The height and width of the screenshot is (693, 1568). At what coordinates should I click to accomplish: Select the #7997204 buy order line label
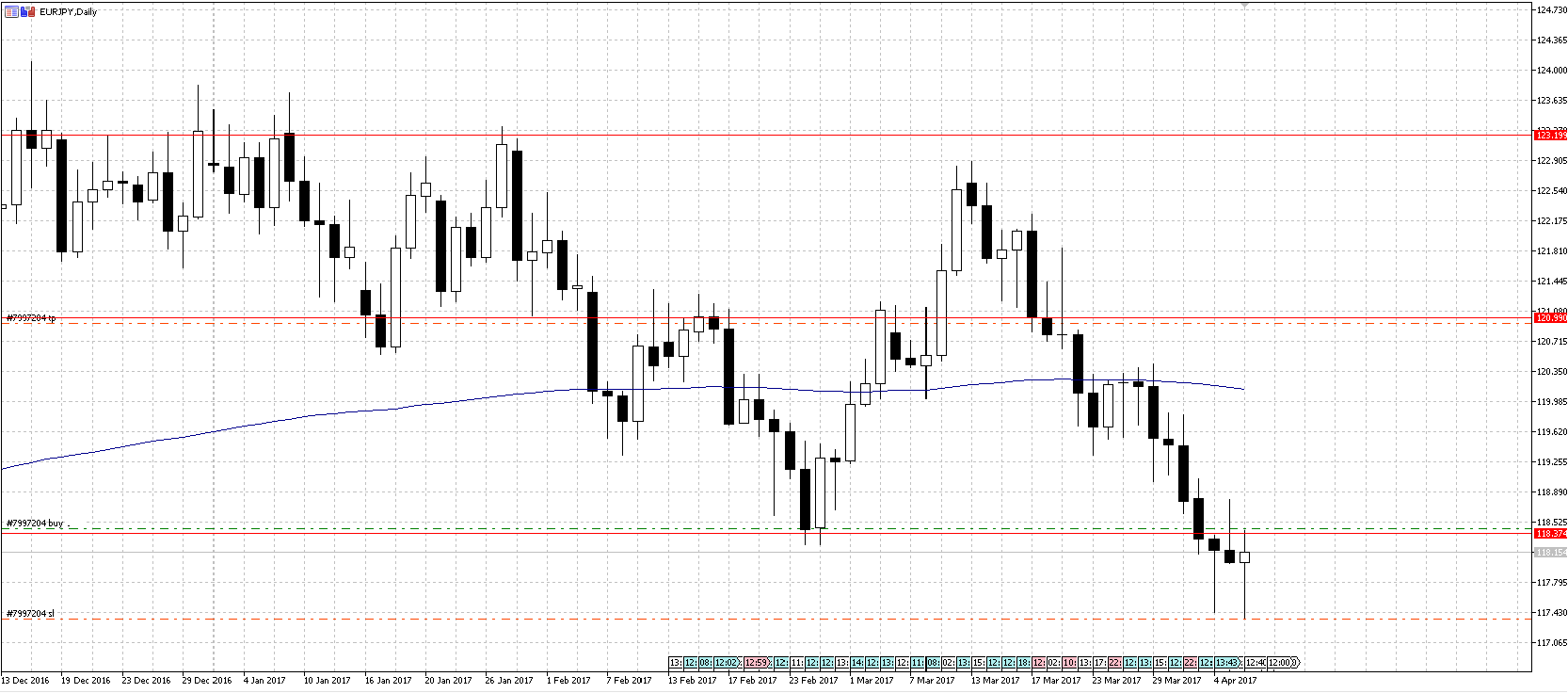(x=35, y=523)
